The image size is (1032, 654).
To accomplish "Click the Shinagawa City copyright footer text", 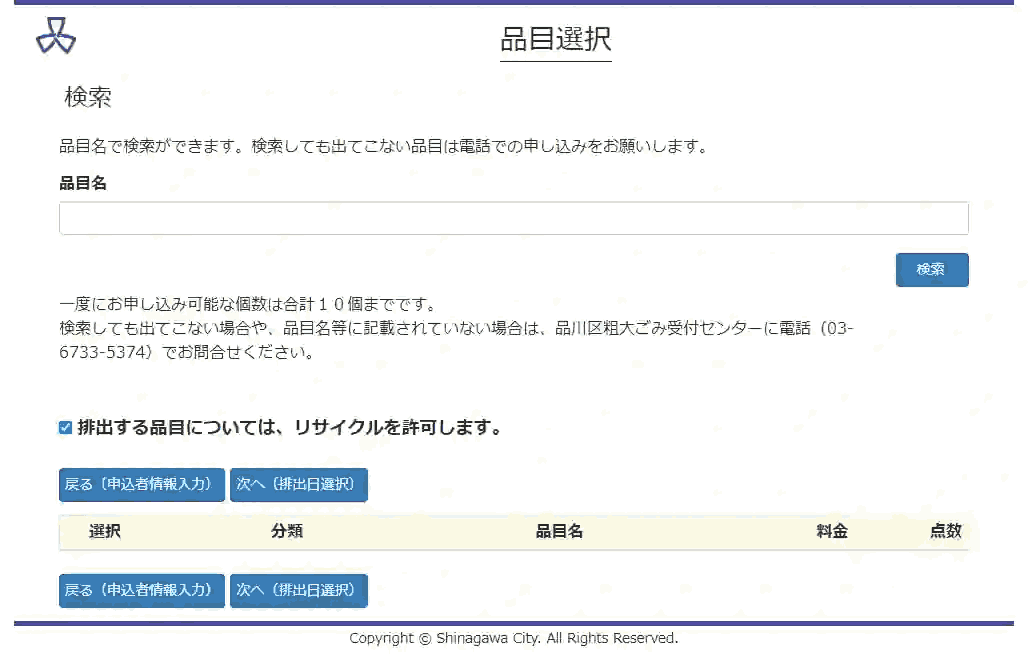I will click(513, 638).
